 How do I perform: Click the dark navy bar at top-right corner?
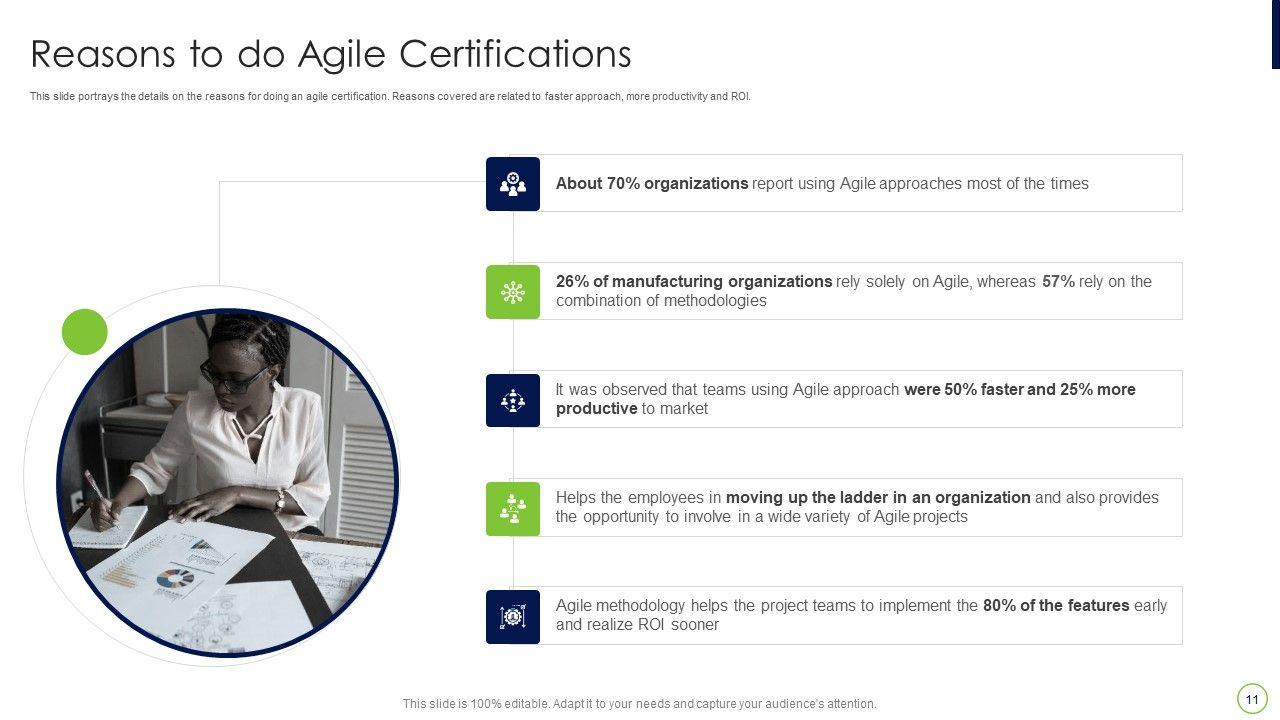(1275, 34)
